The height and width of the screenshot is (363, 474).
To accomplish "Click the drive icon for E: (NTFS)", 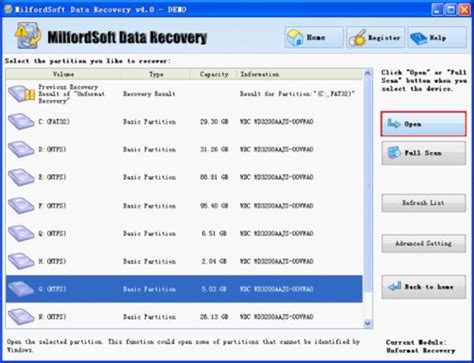I will 21,177.
